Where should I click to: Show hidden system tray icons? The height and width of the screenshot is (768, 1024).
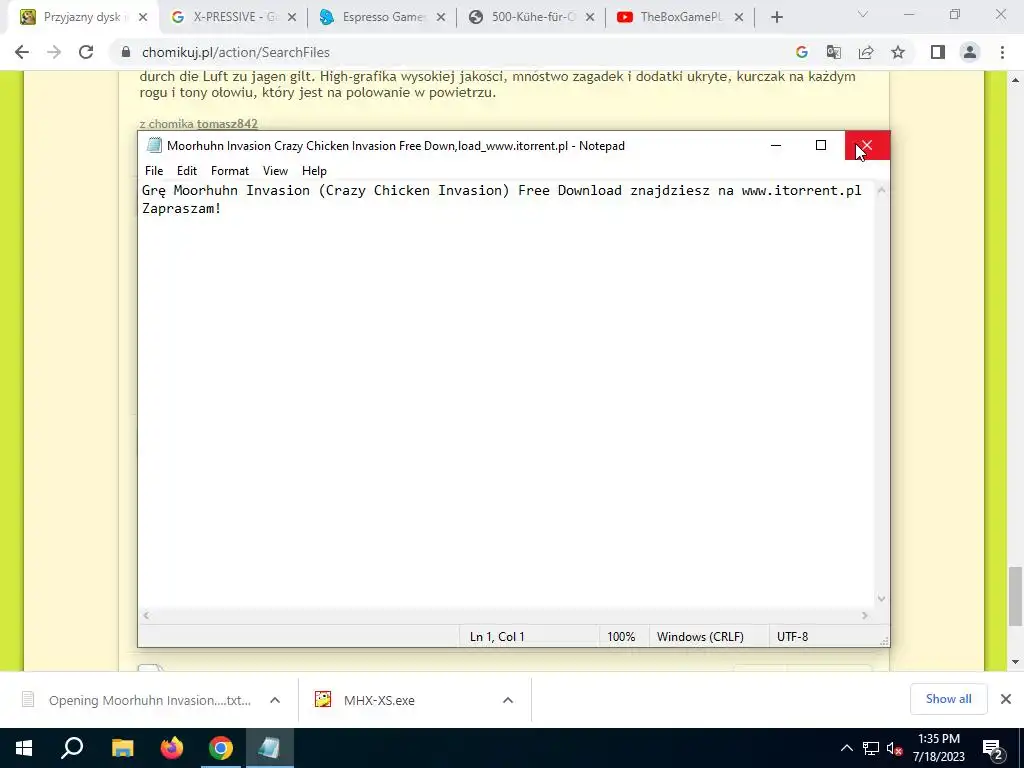[x=846, y=748]
